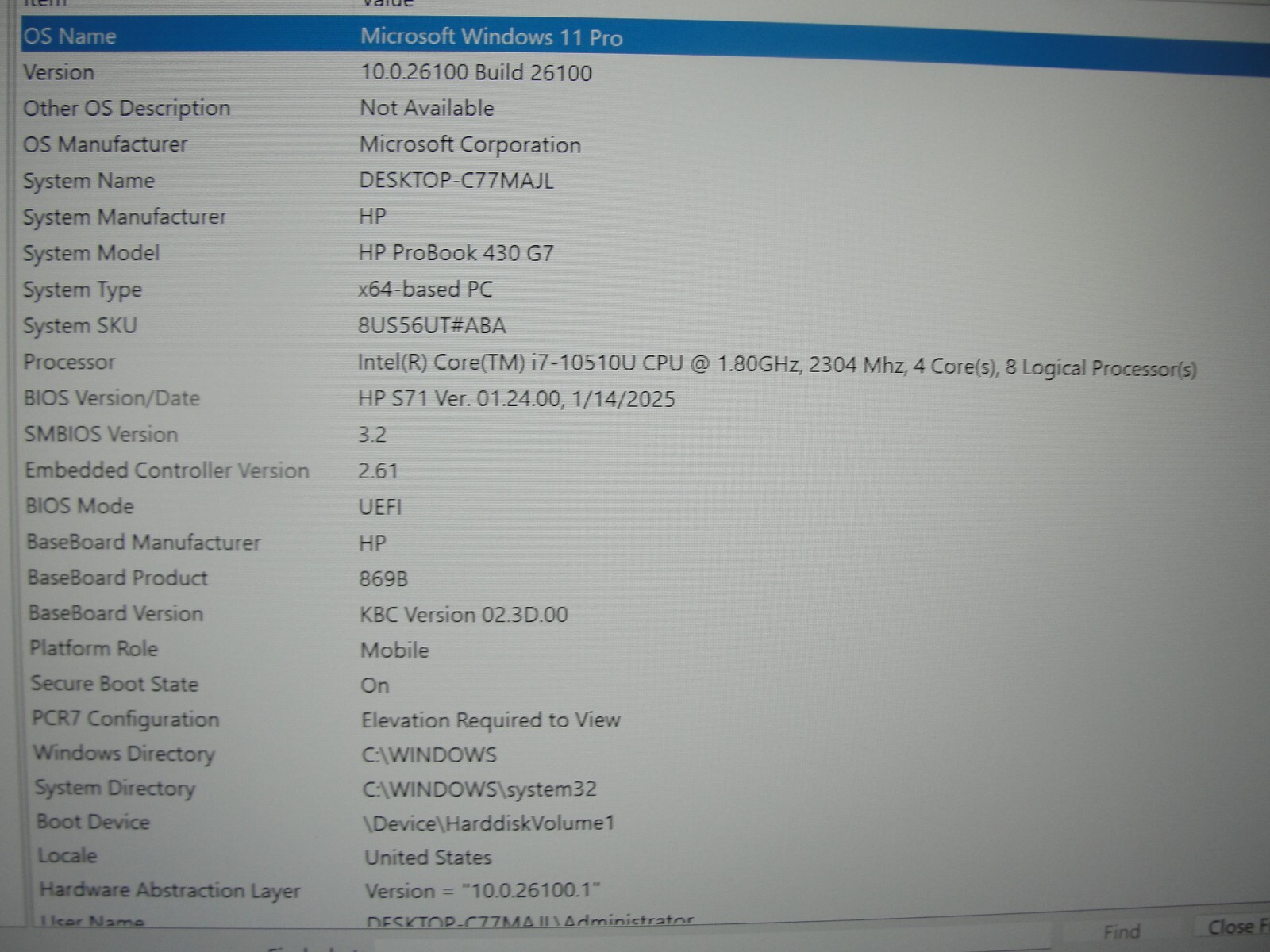Select the Secure Boot State row label
Viewport: 1270px width, 952px height.
tap(115, 684)
